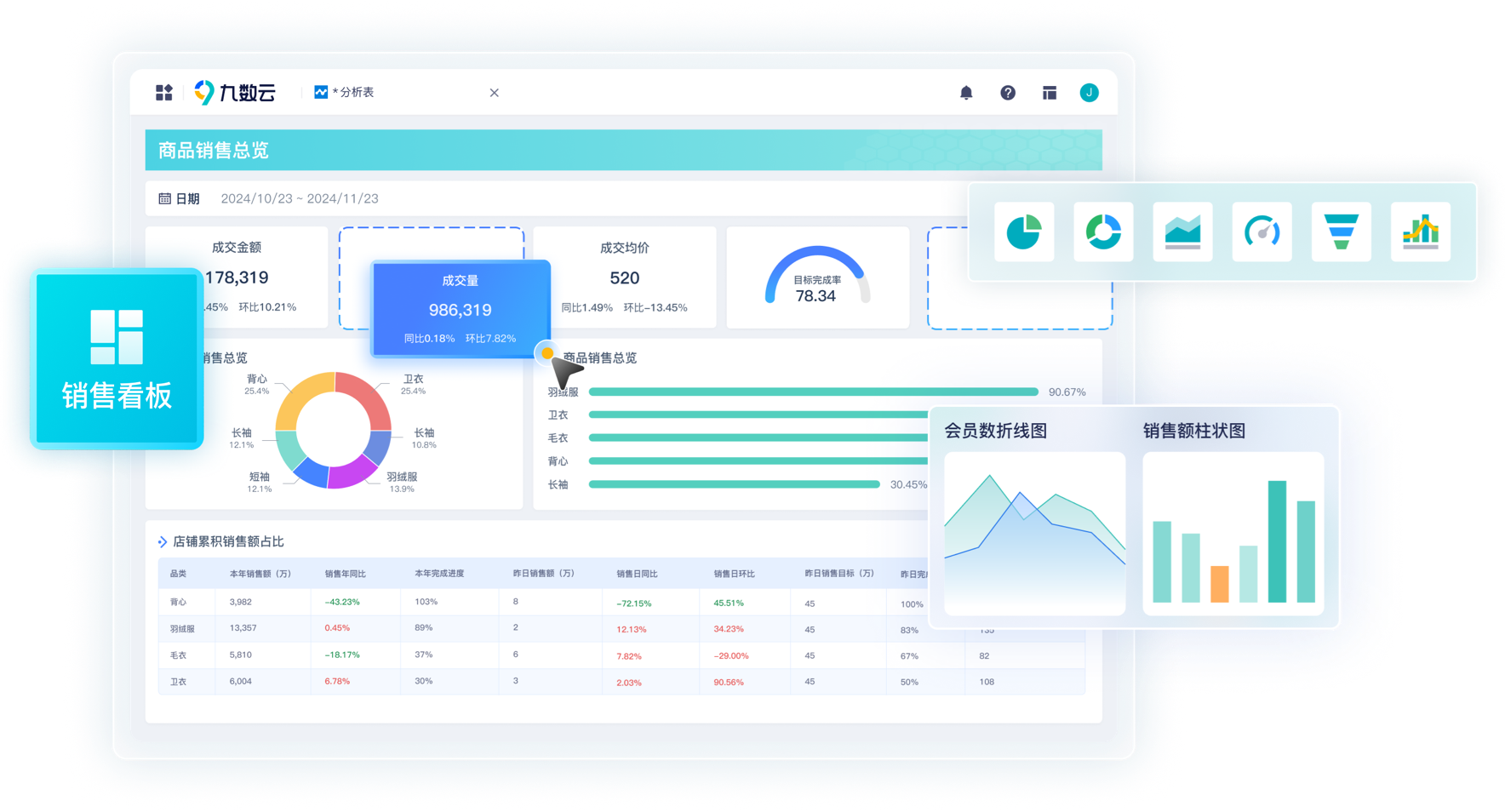Select the donut chart type icon
1505x812 pixels.
pyautogui.click(x=1103, y=232)
